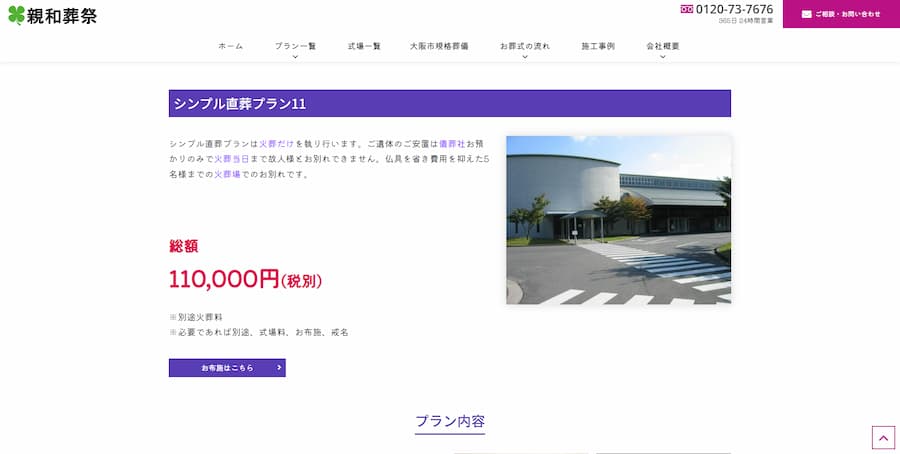The image size is (900, 454).
Task: Click the 親和葬祭 clover logo
Action: (53, 15)
